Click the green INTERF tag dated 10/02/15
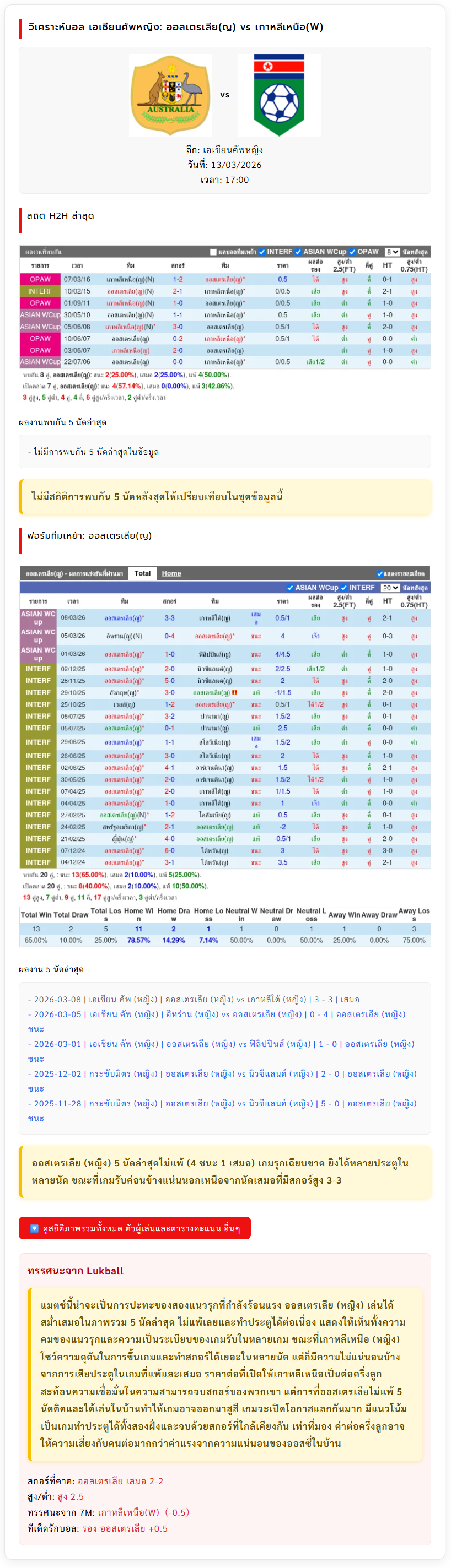 point(40,291)
